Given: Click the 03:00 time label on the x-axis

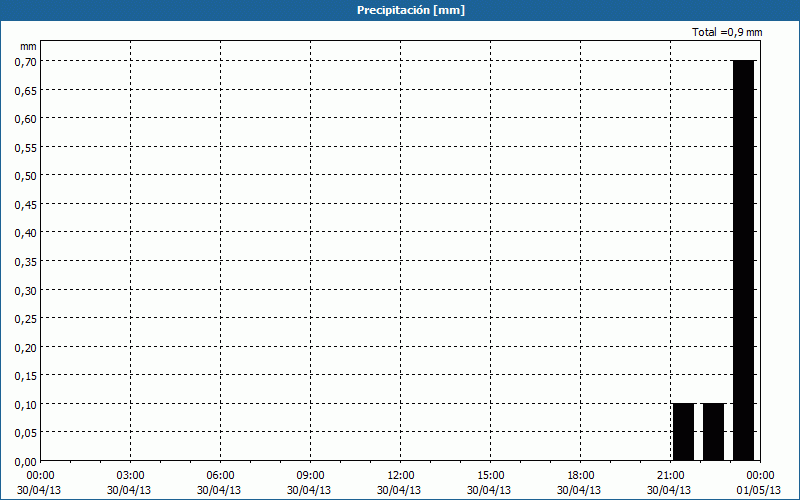Looking at the screenshot, I should 131,475.
